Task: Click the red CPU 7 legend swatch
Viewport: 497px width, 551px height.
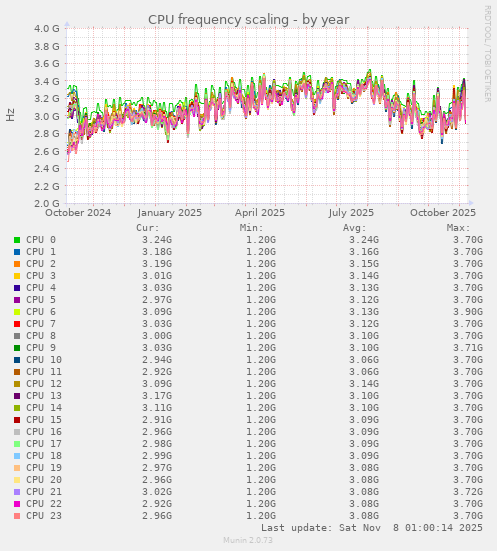Action: (17, 324)
